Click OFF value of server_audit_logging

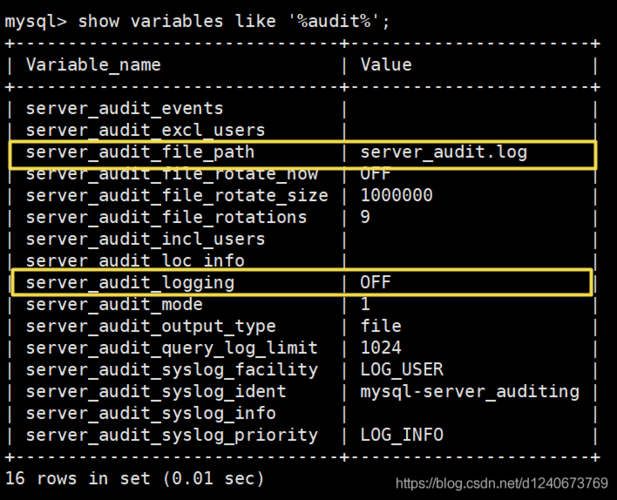[375, 282]
